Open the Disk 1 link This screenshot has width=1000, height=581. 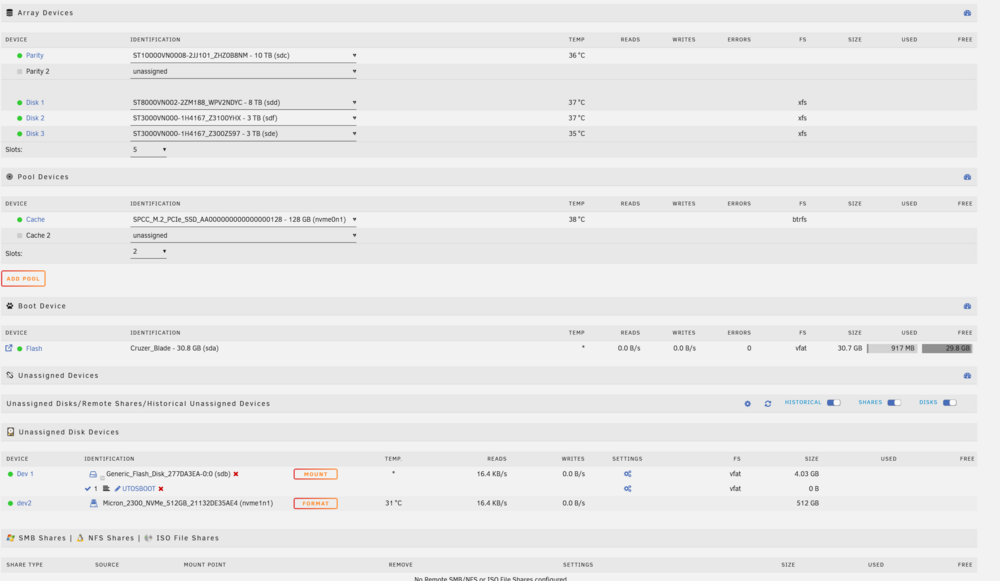pyautogui.click(x=35, y=103)
